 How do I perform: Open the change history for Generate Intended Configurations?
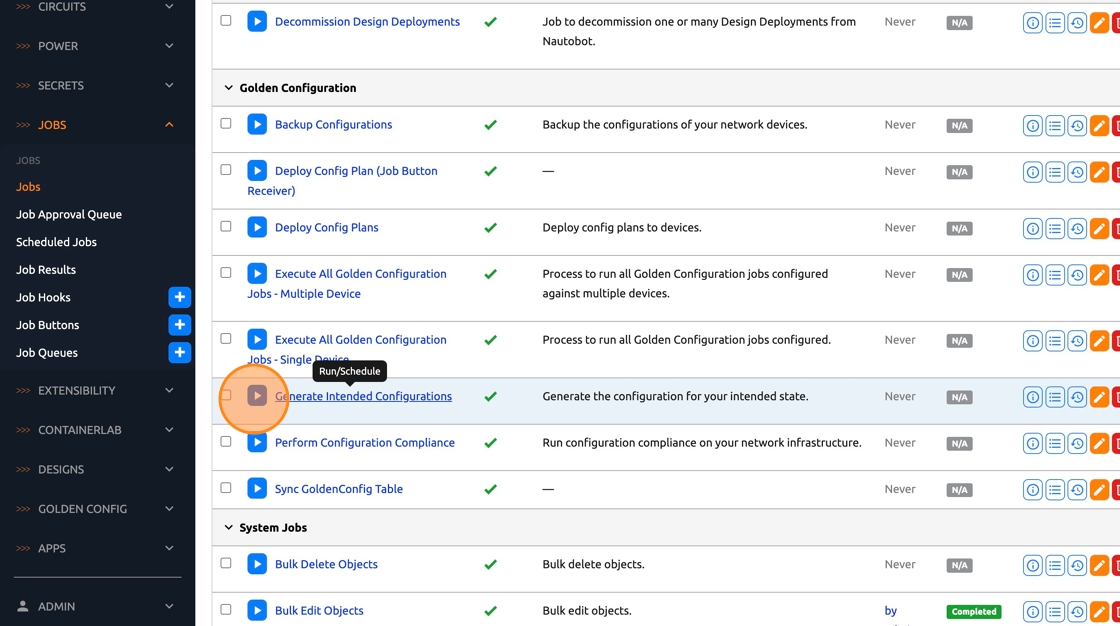tap(1077, 398)
